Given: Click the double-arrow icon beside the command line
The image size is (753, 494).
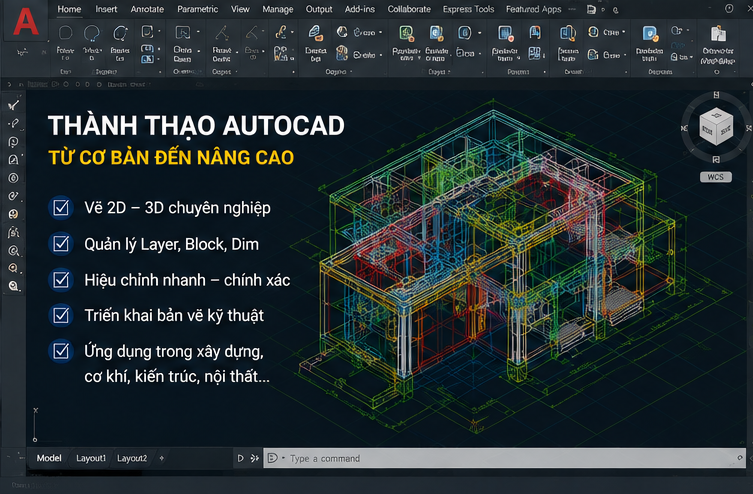Looking at the screenshot, I should click(255, 458).
